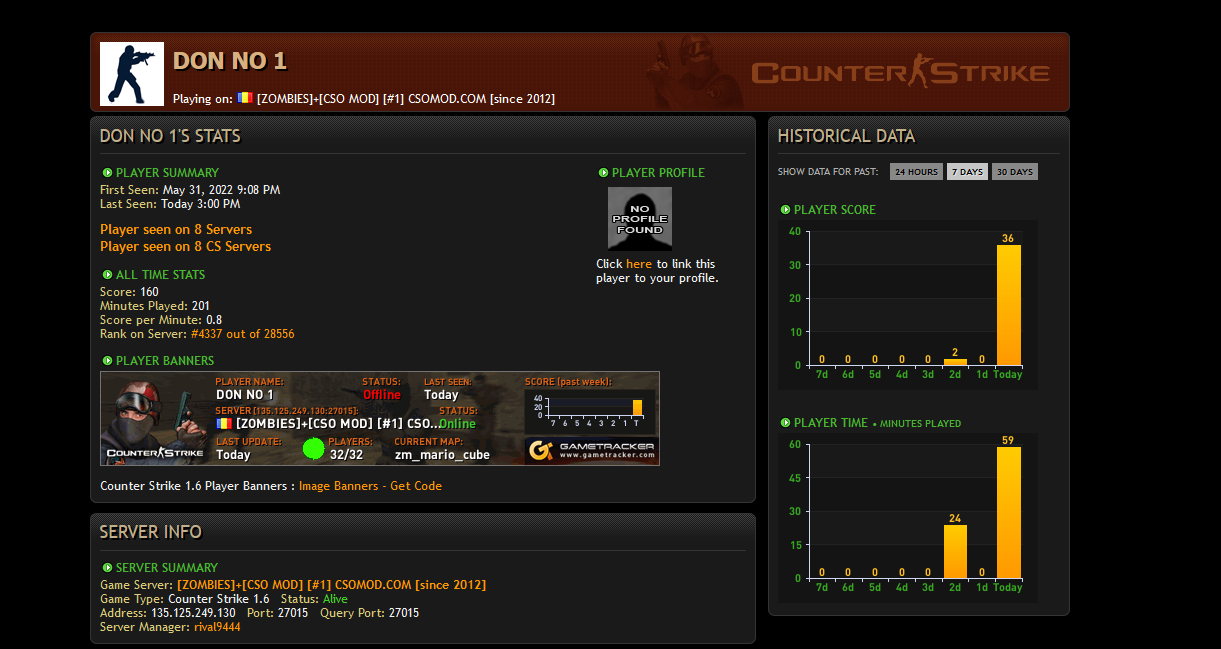Switch to 30 Days historical data
Screen dimensions: 1221x649
tap(1014, 172)
